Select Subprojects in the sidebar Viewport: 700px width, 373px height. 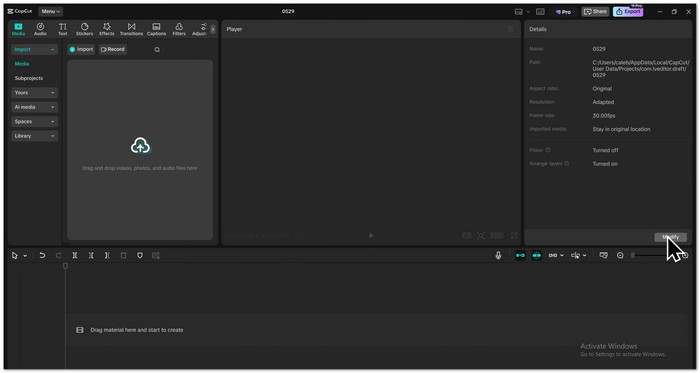(x=29, y=78)
